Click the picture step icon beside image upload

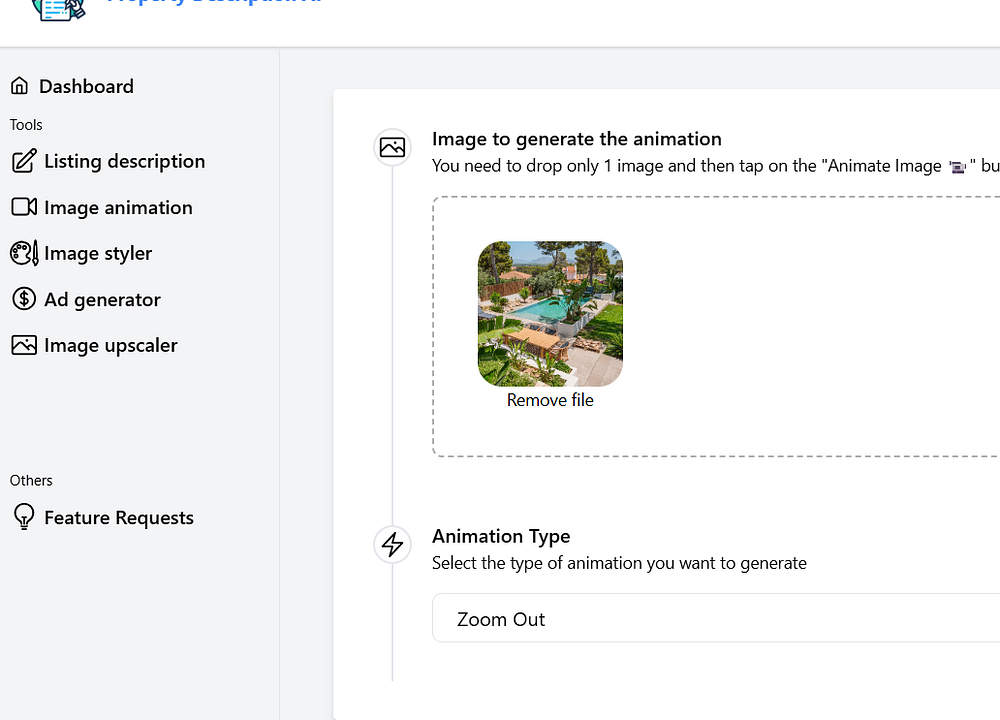coord(392,147)
